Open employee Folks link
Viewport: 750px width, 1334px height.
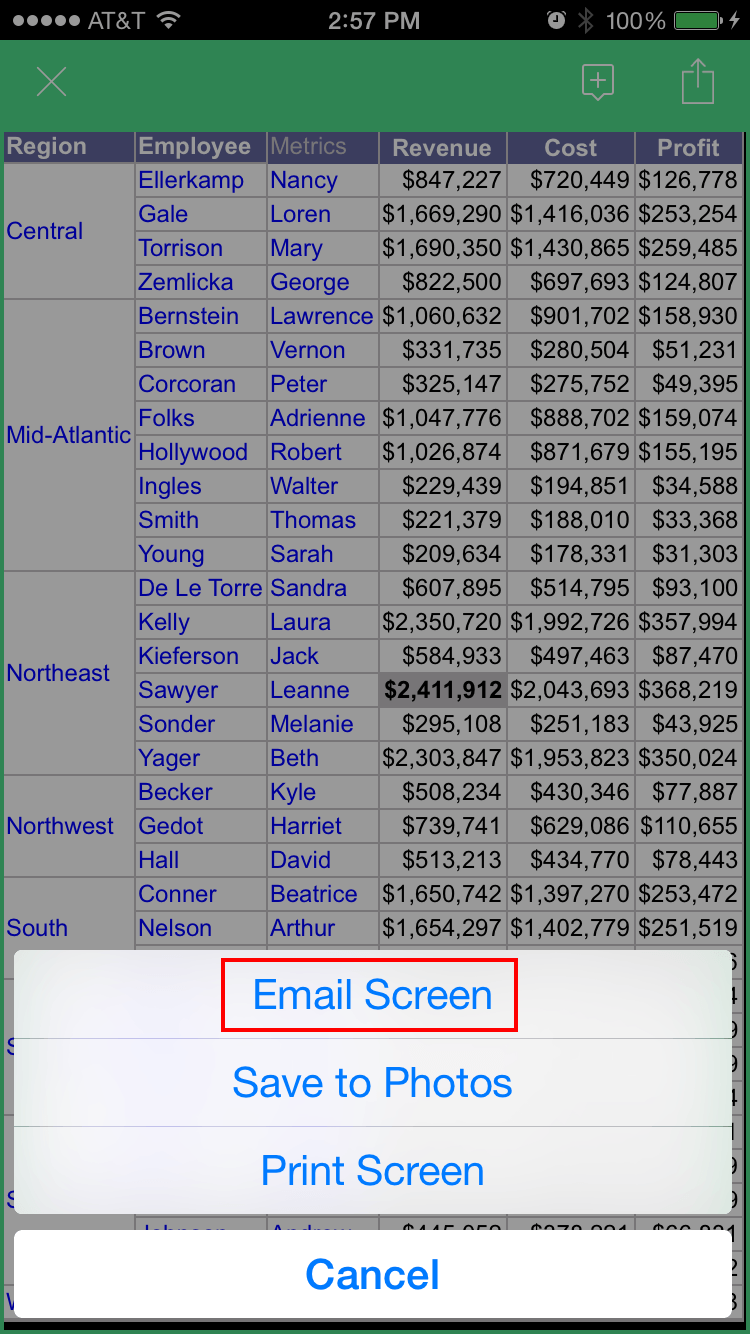click(x=166, y=418)
